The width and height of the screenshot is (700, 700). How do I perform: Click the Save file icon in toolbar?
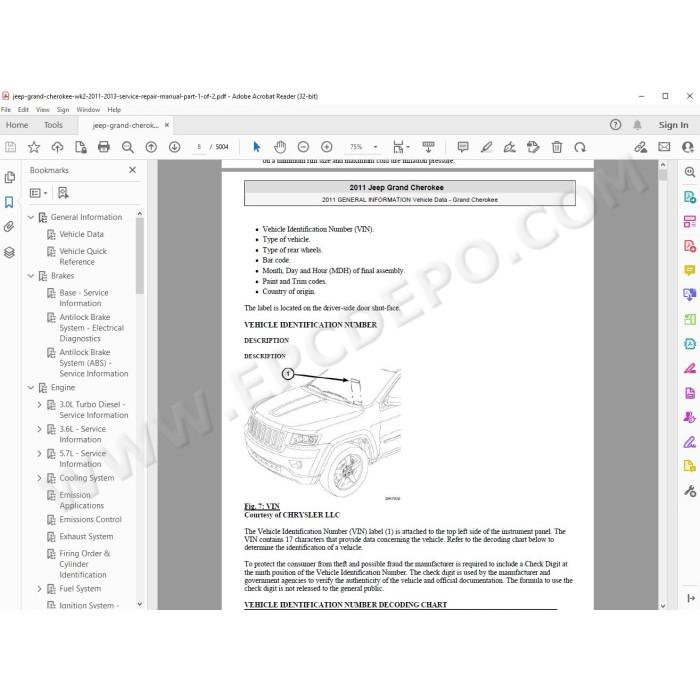click(10, 147)
